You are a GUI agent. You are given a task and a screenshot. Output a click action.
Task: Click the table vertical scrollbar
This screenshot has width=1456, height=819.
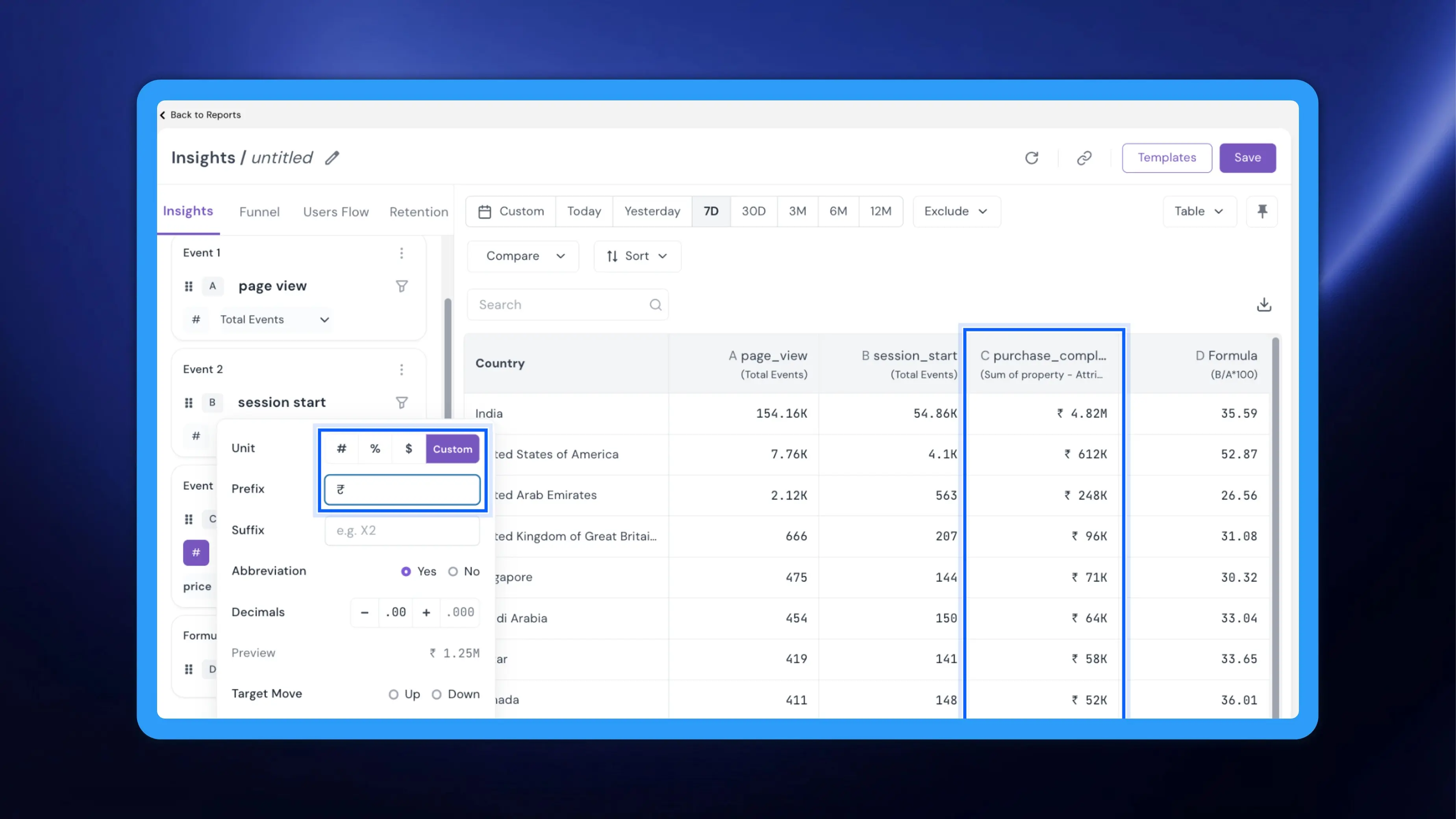click(x=1275, y=528)
